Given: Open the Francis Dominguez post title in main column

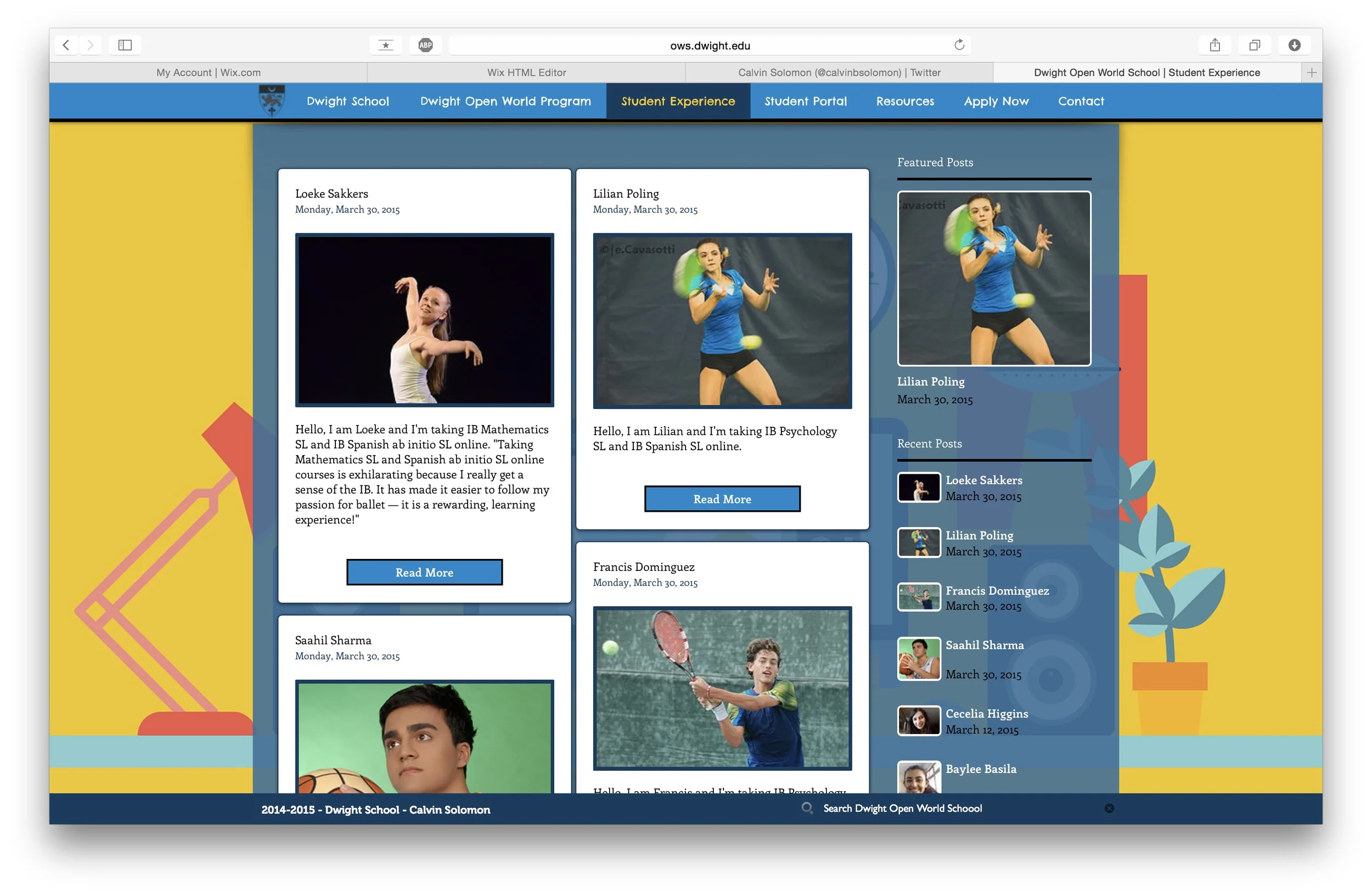Looking at the screenshot, I should point(643,567).
